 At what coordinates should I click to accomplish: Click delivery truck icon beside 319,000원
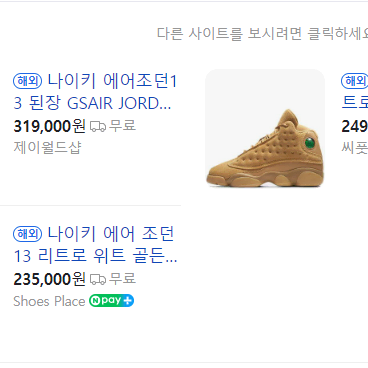(98, 127)
